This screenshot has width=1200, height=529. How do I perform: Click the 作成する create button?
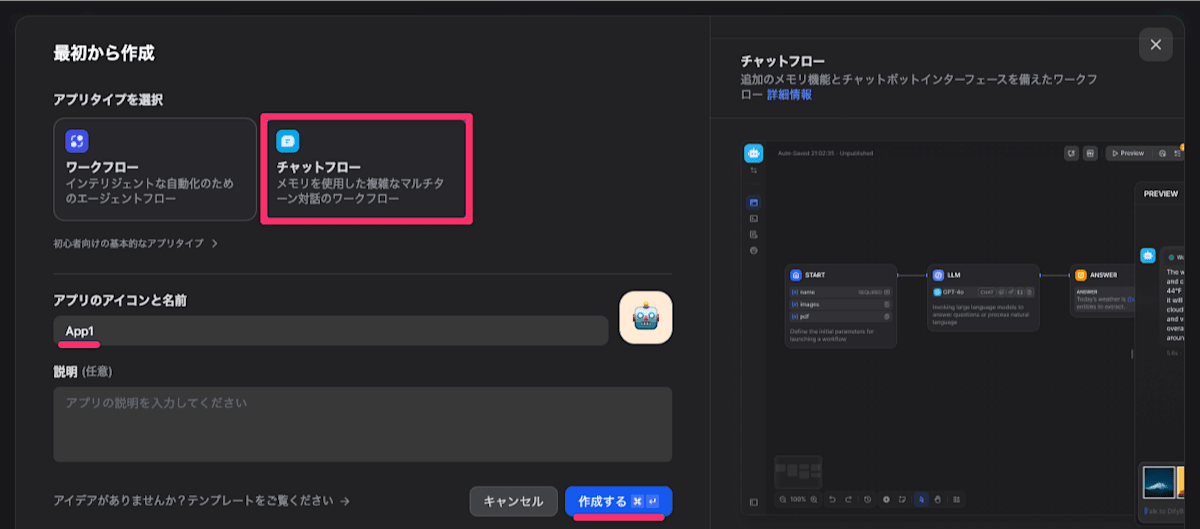(x=618, y=501)
